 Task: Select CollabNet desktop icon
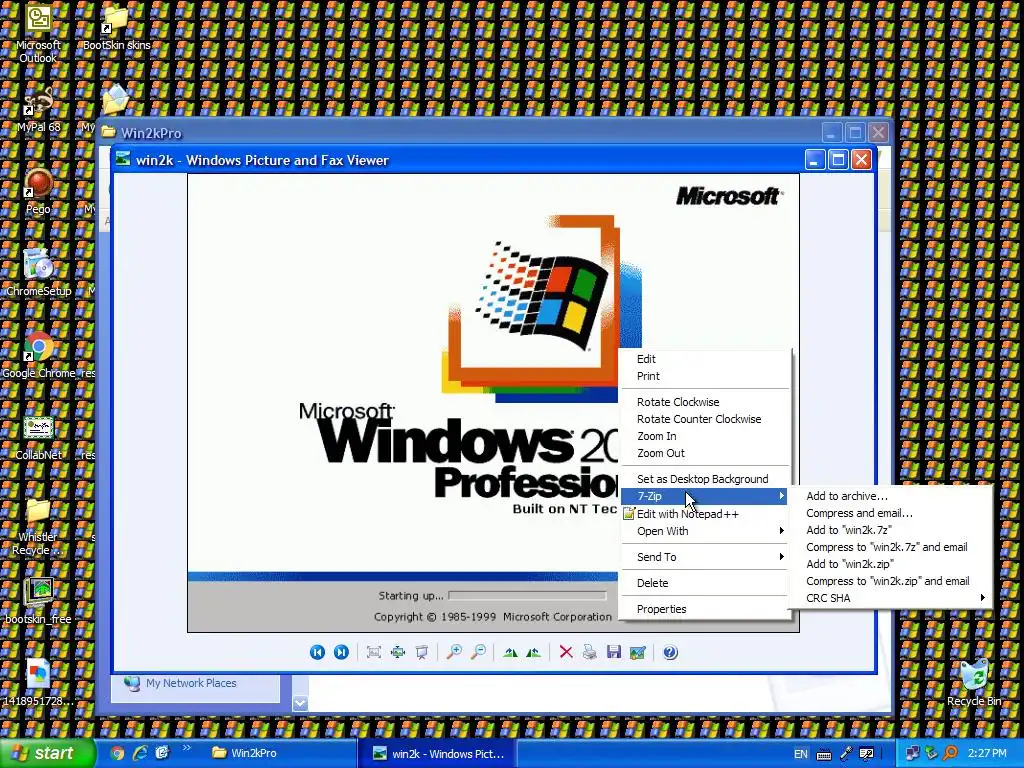(39, 439)
